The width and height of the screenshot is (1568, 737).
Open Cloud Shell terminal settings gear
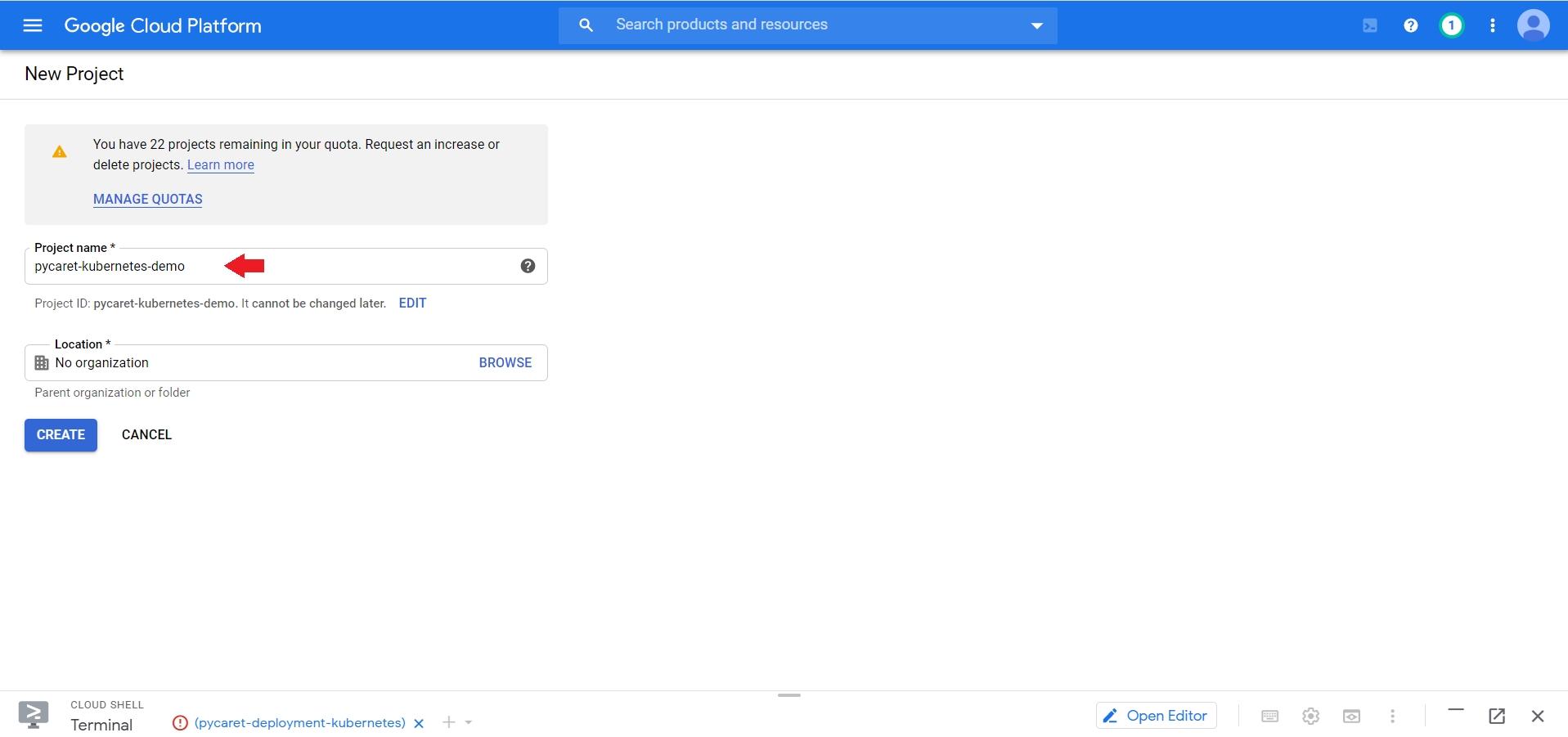pyautogui.click(x=1310, y=717)
